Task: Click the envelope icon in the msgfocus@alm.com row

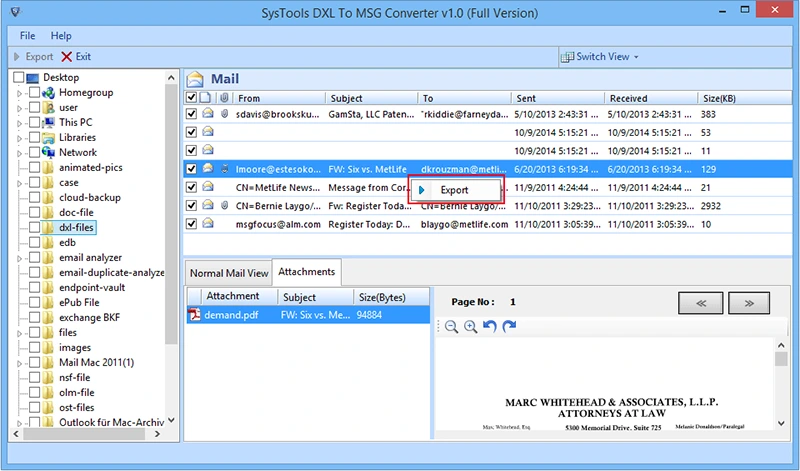Action: pos(208,224)
